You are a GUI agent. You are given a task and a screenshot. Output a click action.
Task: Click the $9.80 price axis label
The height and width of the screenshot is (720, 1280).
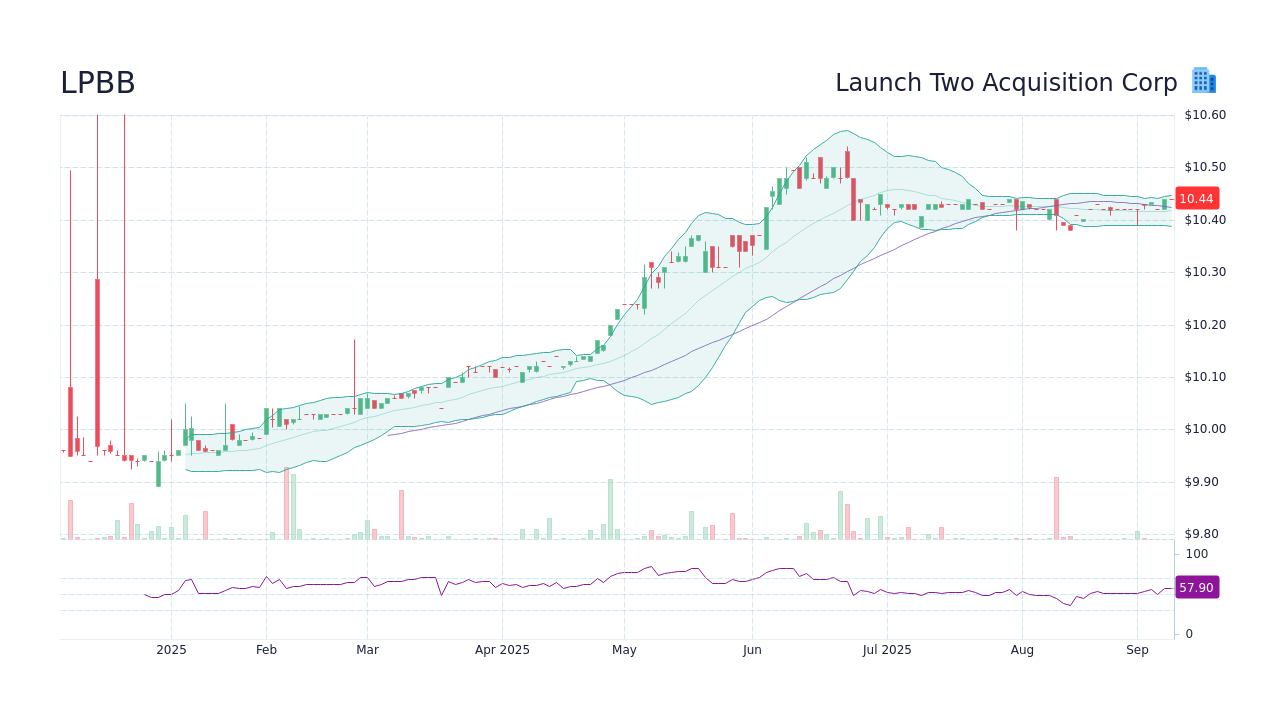(1202, 534)
